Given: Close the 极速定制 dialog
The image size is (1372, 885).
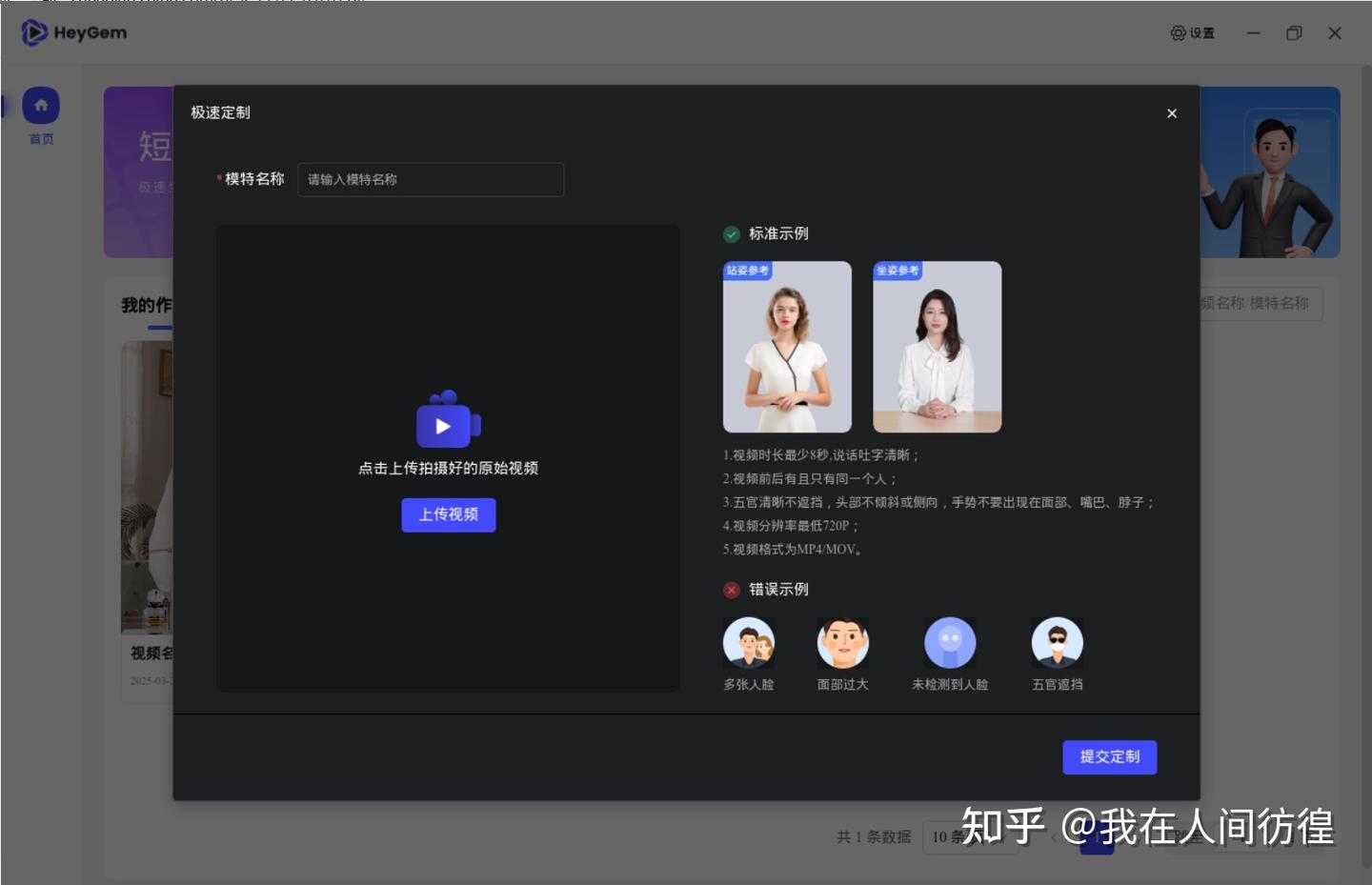Looking at the screenshot, I should tap(1171, 112).
